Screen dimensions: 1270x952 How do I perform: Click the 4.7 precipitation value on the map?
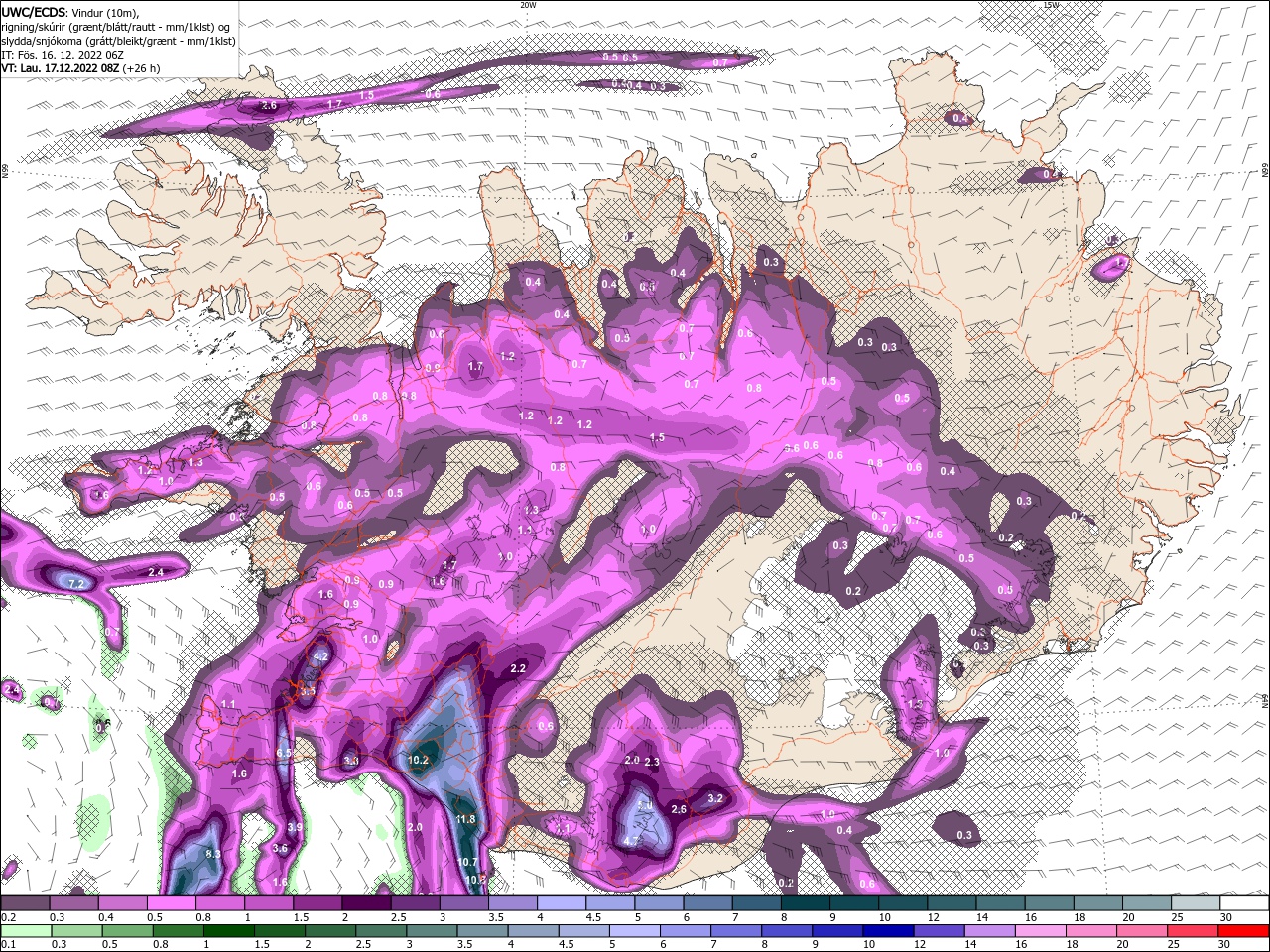point(631,841)
